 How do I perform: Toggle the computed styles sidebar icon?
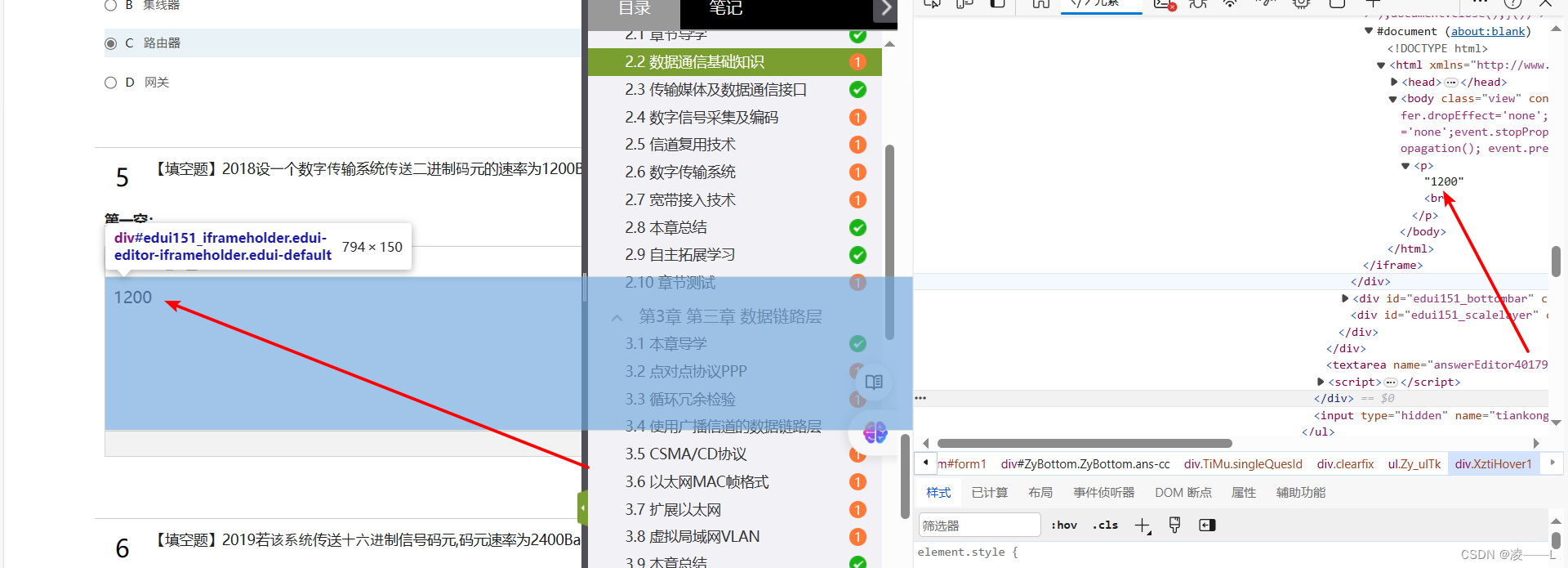click(1207, 526)
